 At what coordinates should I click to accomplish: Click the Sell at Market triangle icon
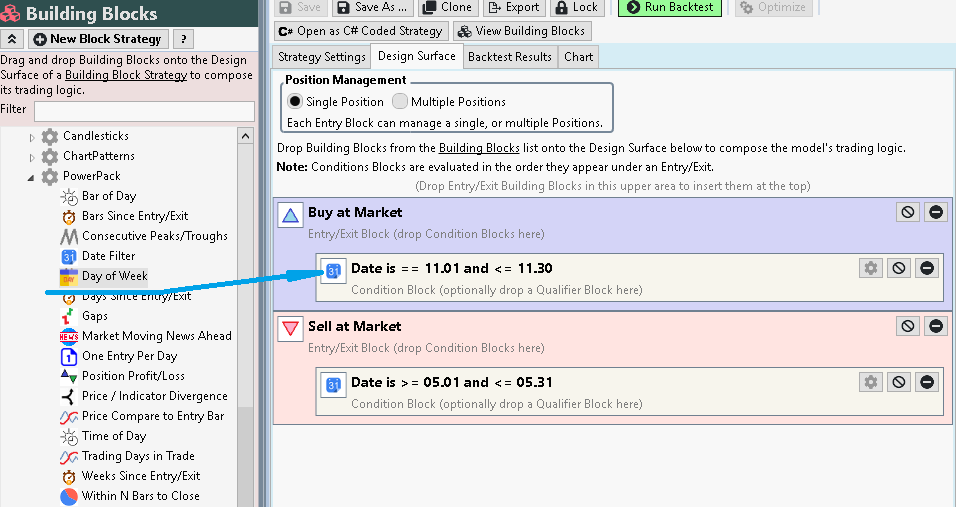(x=289, y=329)
